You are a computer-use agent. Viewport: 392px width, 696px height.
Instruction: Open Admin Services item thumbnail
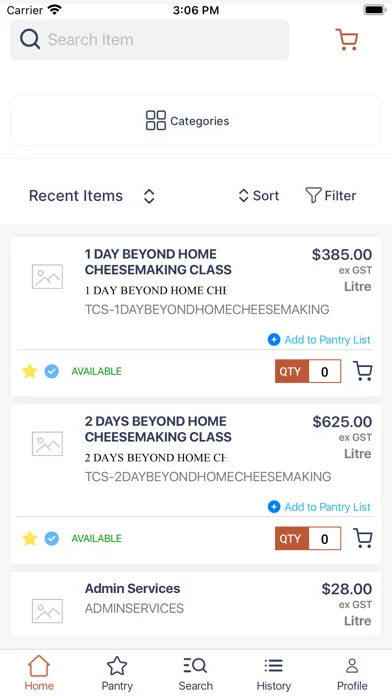coord(48,611)
